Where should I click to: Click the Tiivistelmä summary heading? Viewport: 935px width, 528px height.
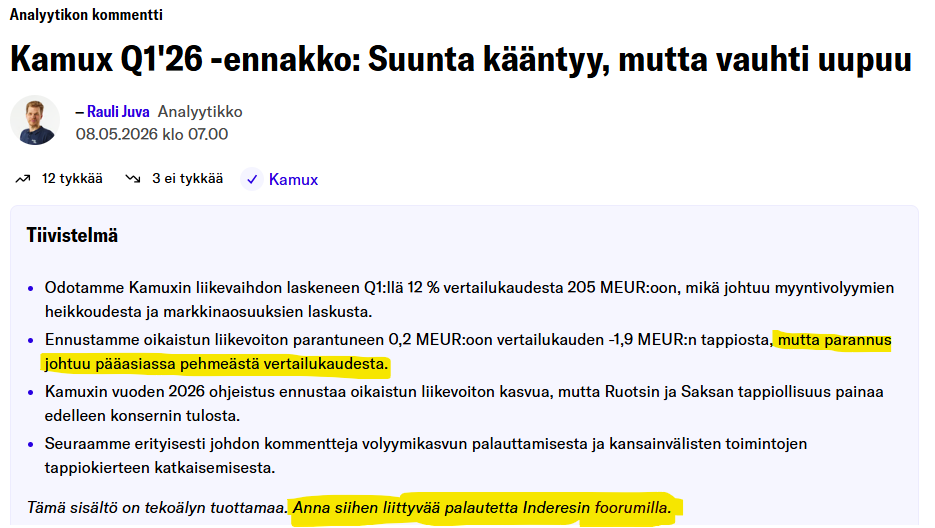tap(72, 236)
